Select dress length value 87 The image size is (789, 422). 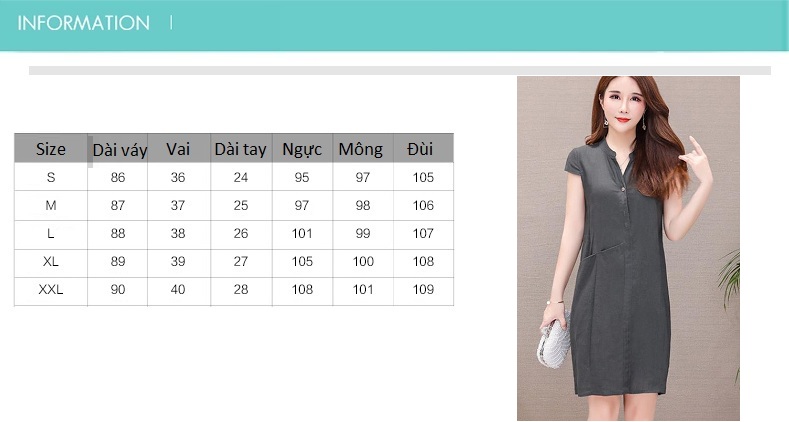(118, 205)
